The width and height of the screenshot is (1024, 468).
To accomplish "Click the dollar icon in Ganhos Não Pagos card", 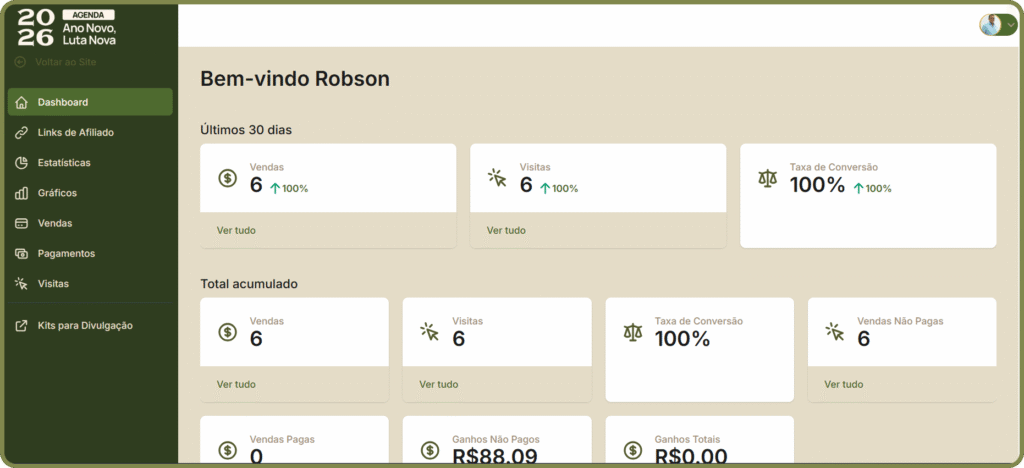I will point(430,451).
